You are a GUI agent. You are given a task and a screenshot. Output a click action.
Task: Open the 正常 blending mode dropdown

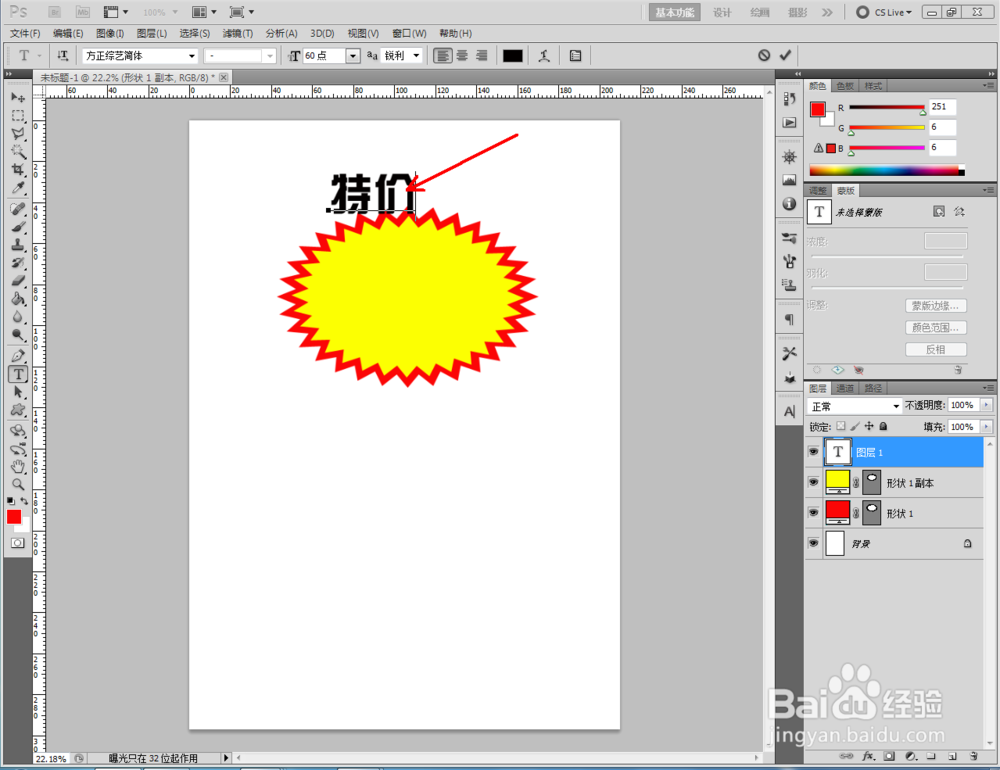pyautogui.click(x=855, y=405)
